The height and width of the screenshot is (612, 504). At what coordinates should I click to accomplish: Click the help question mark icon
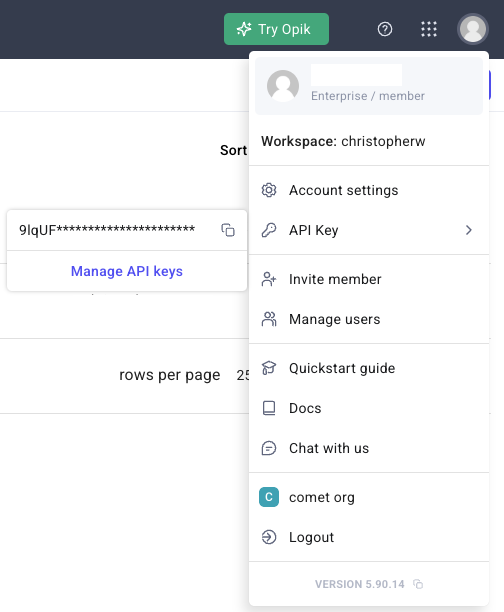point(385,29)
